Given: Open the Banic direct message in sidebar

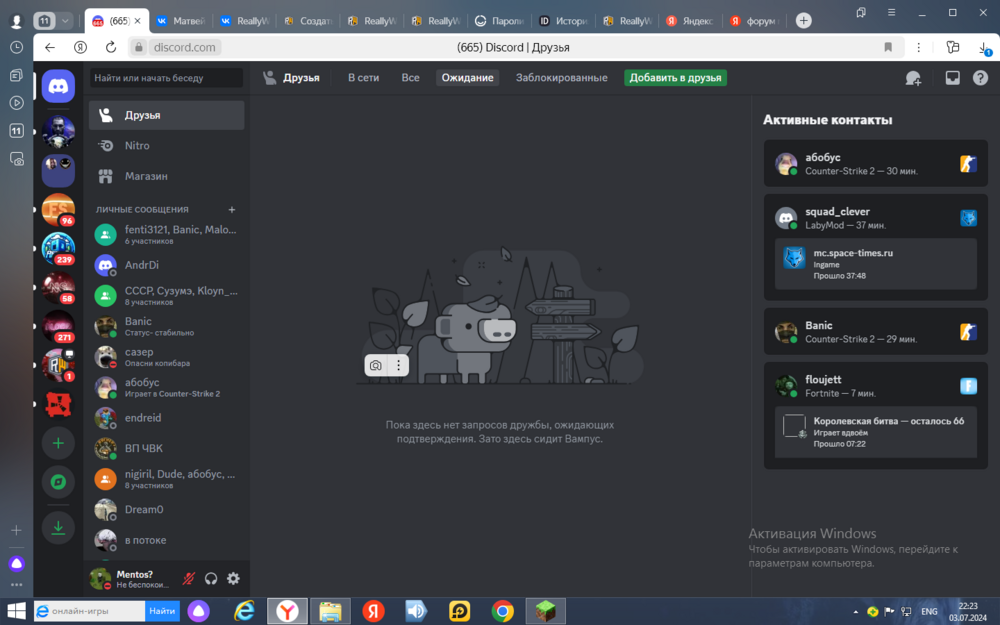Looking at the screenshot, I should pos(166,327).
